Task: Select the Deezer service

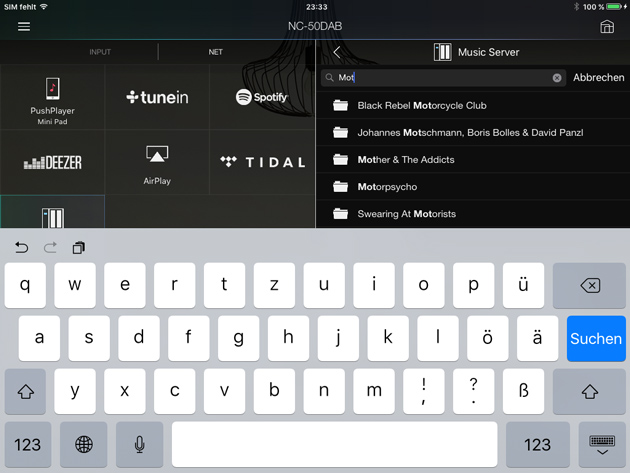Action: 52,162
